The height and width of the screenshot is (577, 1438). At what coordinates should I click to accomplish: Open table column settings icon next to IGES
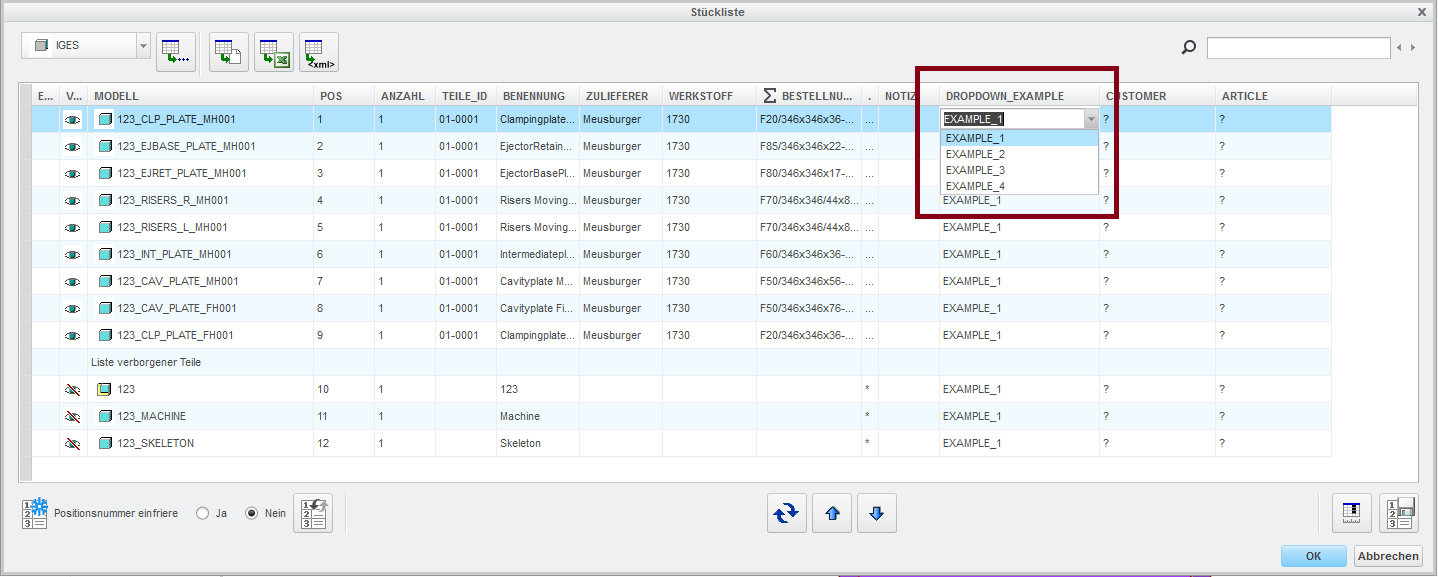175,52
